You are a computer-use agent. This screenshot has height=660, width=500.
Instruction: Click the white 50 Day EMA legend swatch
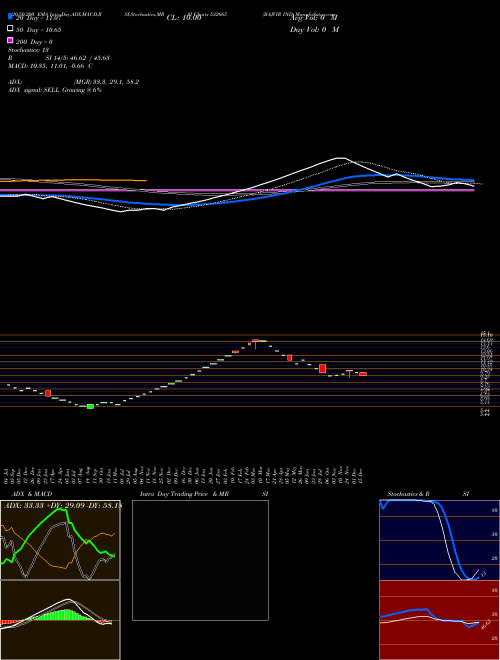pyautogui.click(x=10, y=29)
